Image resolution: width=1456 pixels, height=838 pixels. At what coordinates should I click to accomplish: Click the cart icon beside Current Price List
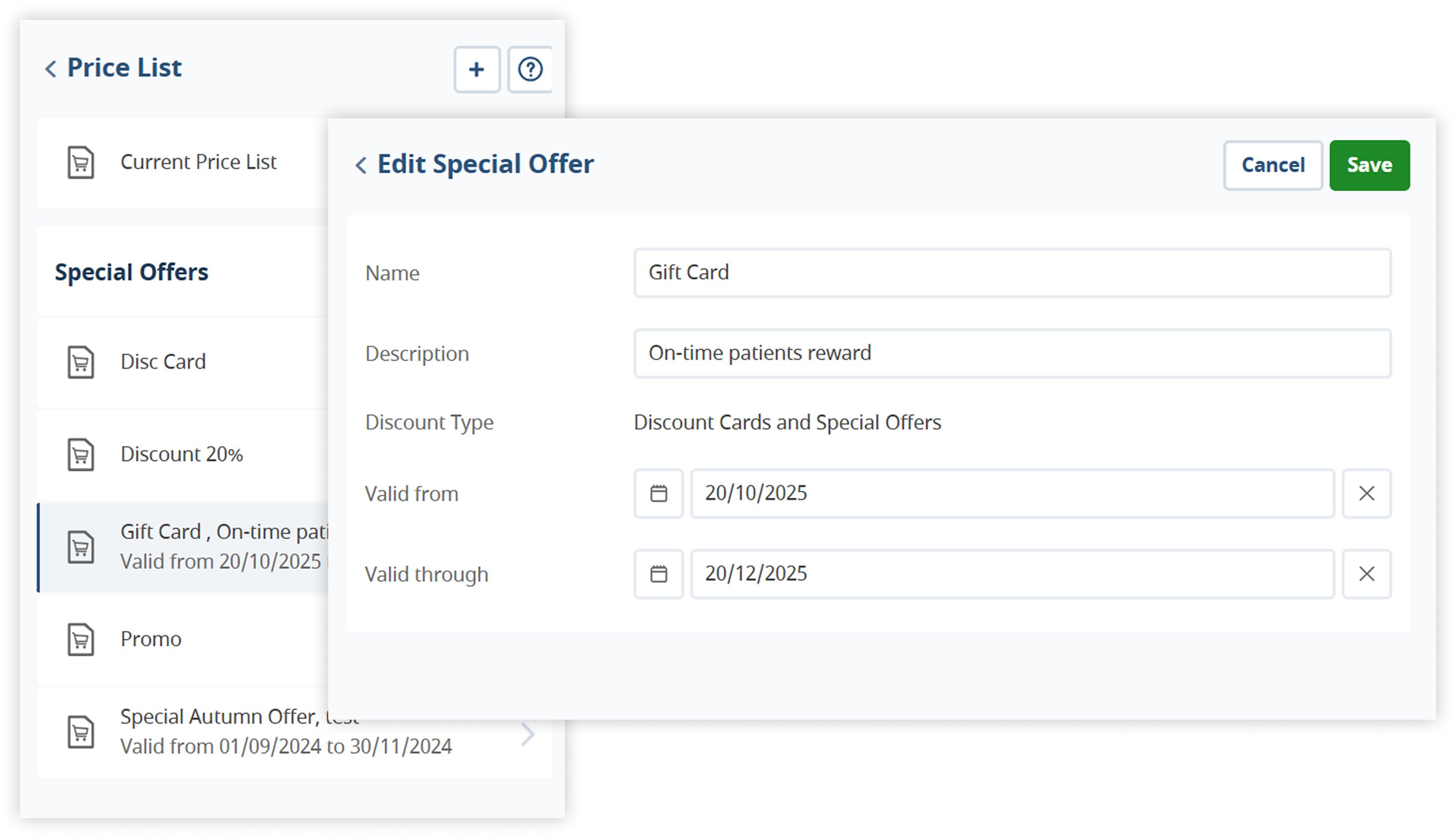(80, 162)
